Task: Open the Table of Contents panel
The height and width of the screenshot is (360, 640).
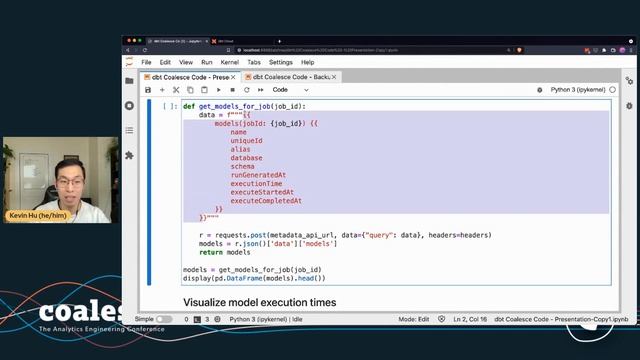Action: (129, 130)
